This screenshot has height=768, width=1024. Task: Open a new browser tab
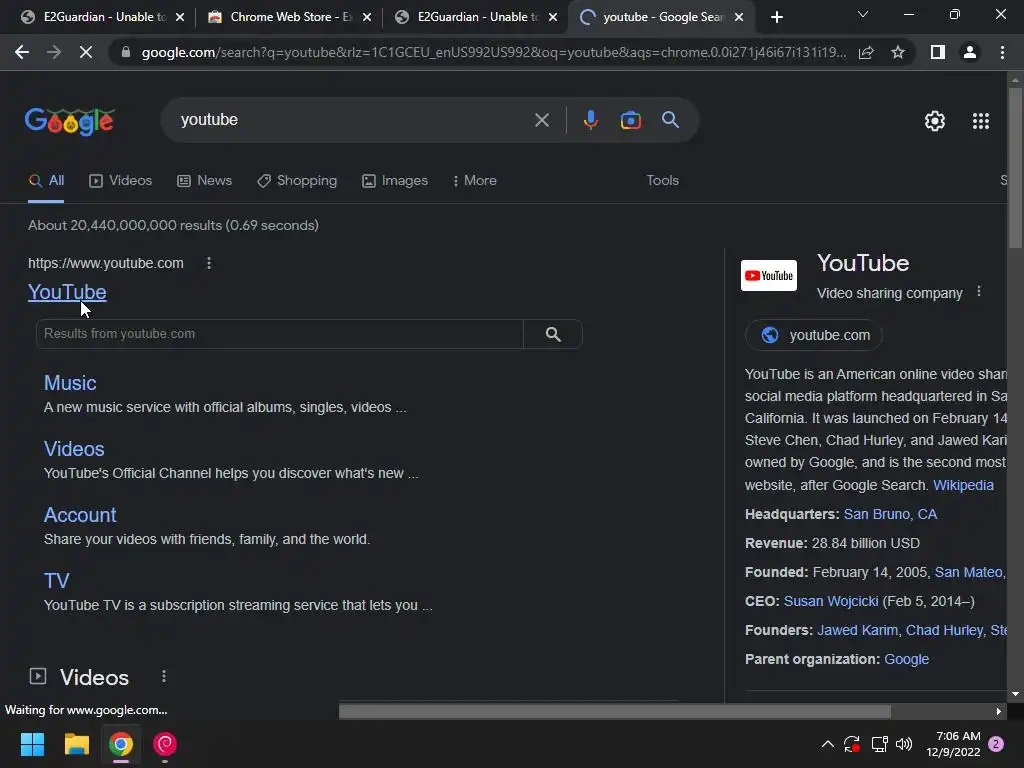[x=776, y=17]
